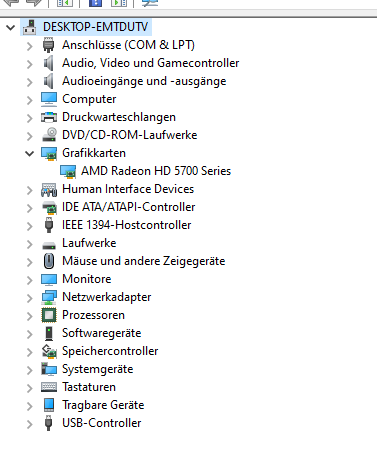Click the Human Interface Devices icon
The image size is (377, 468).
coord(49,189)
